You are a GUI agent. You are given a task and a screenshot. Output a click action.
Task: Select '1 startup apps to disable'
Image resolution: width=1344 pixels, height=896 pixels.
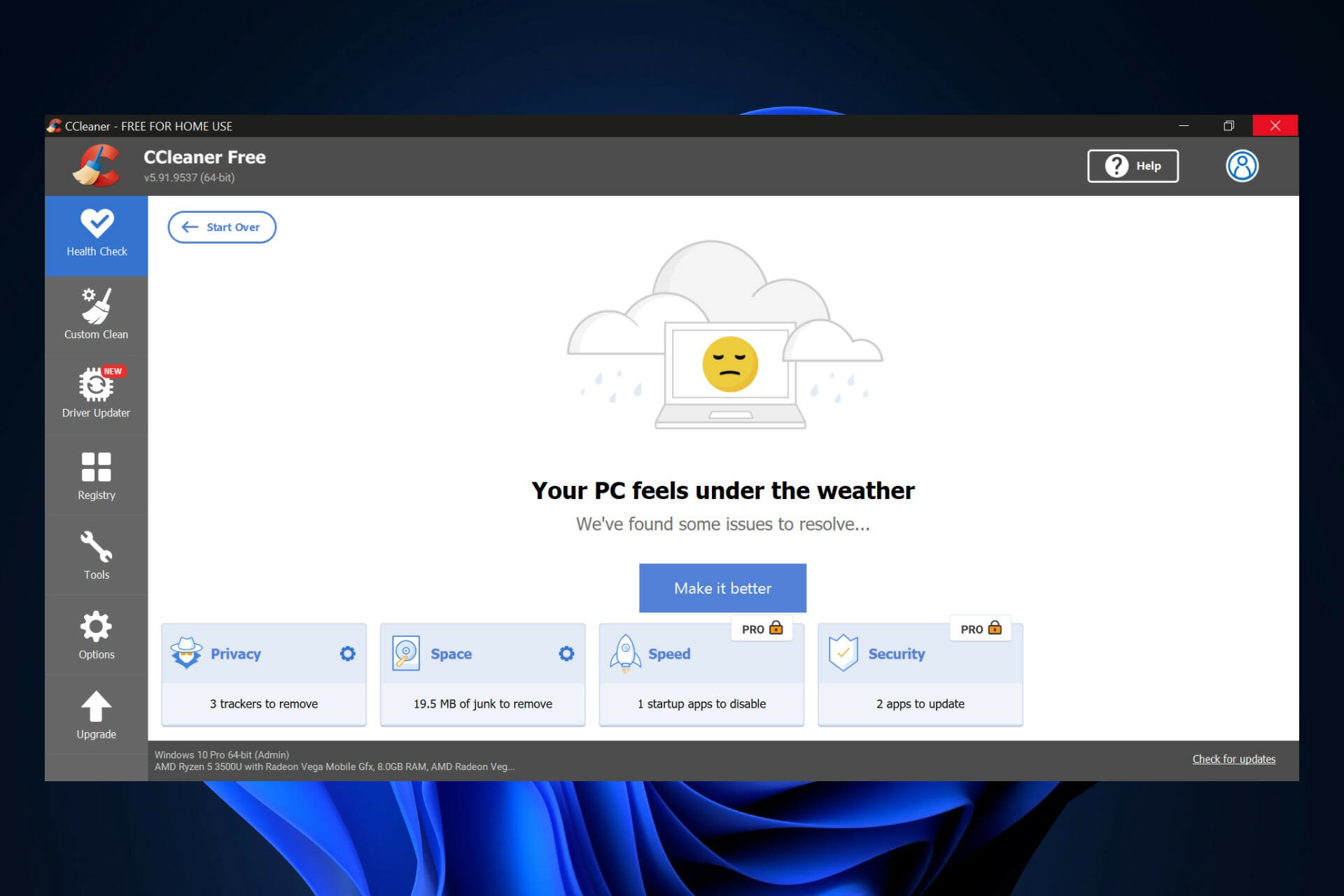[x=701, y=704]
